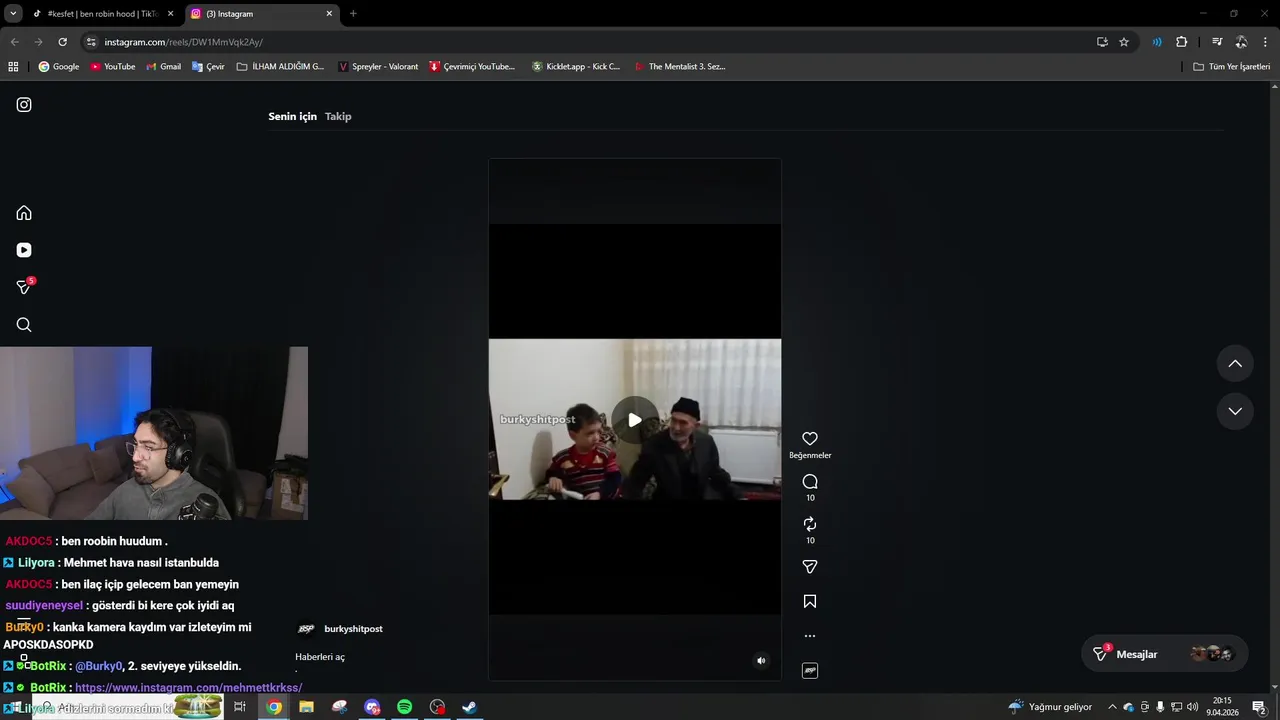Open the search magnifier in Instagram sidebar
The width and height of the screenshot is (1280, 720).
(24, 325)
